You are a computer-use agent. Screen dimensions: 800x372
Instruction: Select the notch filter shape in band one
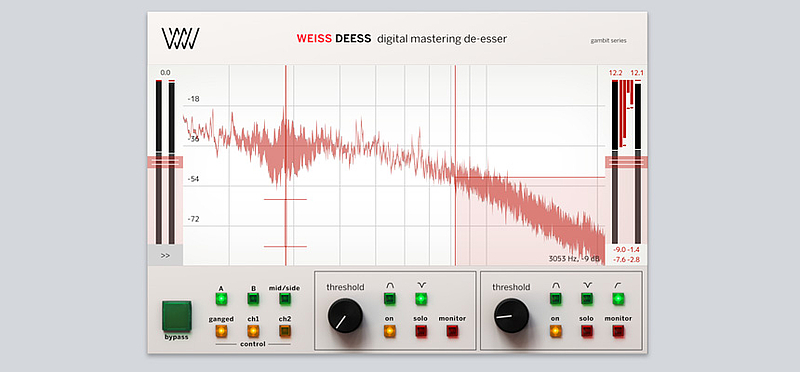[x=420, y=299]
